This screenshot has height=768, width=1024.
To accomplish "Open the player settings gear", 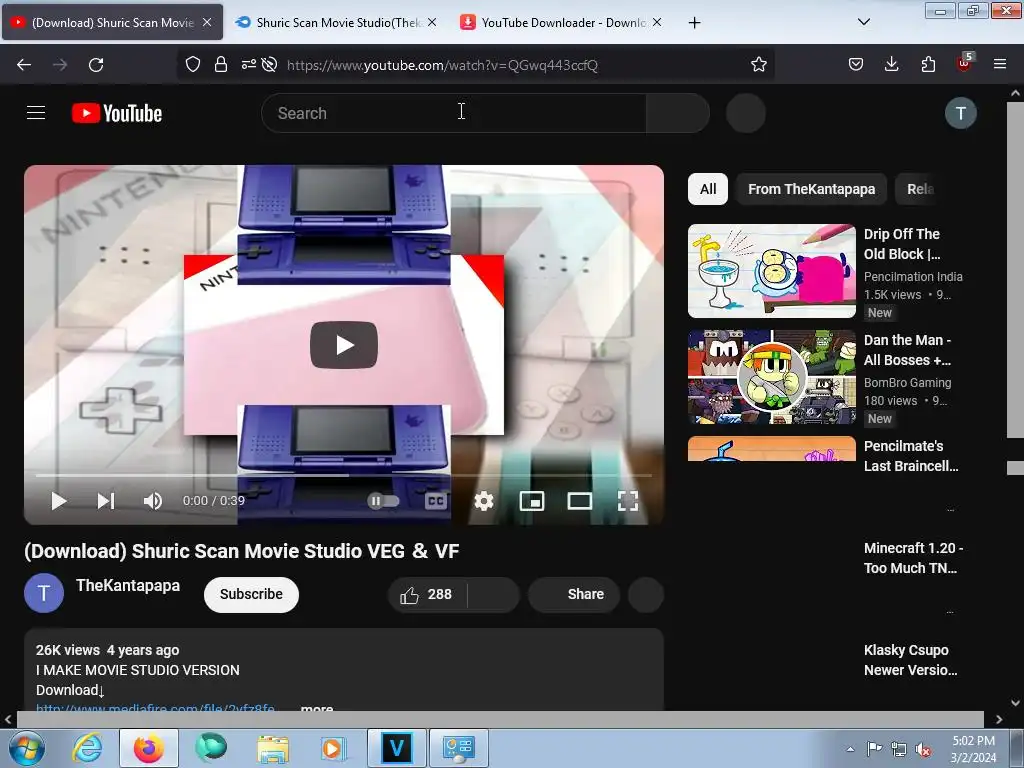I will click(x=484, y=501).
